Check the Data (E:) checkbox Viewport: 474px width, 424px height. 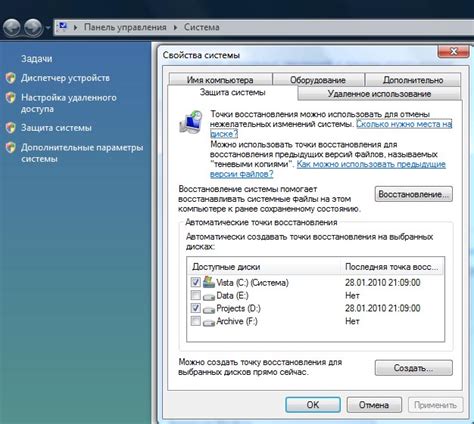[196, 295]
